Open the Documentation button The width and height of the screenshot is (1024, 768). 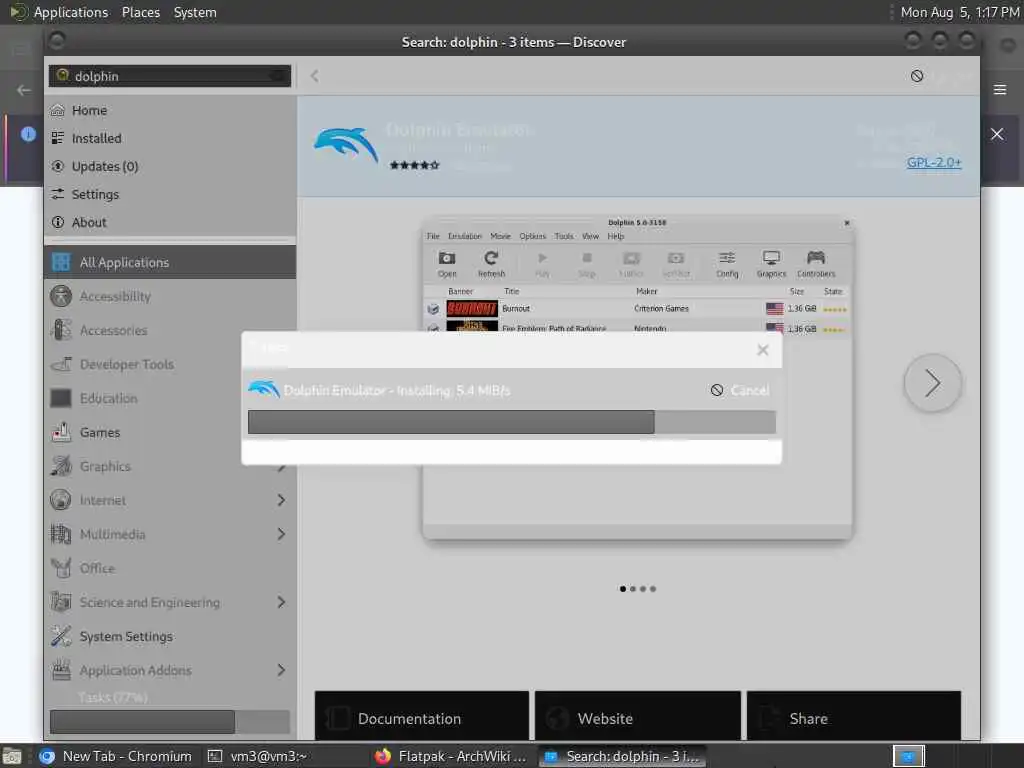tap(422, 716)
